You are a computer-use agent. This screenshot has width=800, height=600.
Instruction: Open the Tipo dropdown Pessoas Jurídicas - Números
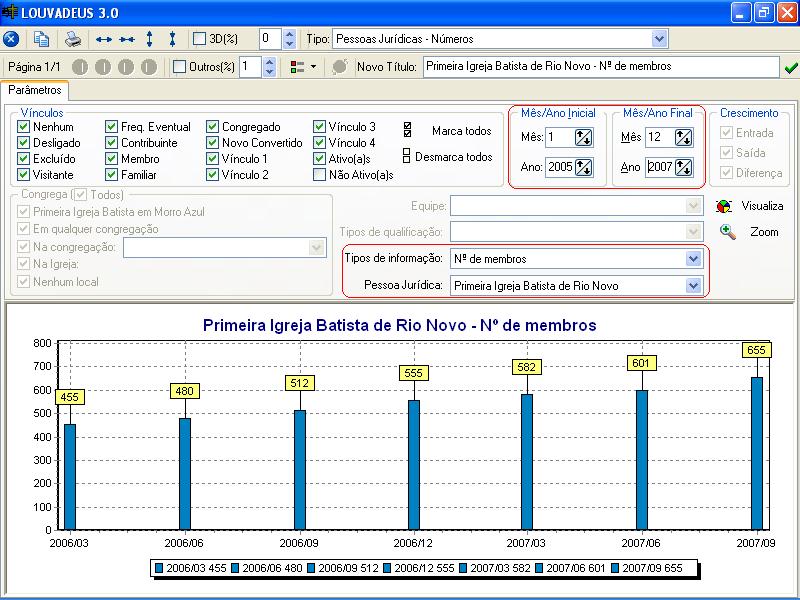point(659,39)
